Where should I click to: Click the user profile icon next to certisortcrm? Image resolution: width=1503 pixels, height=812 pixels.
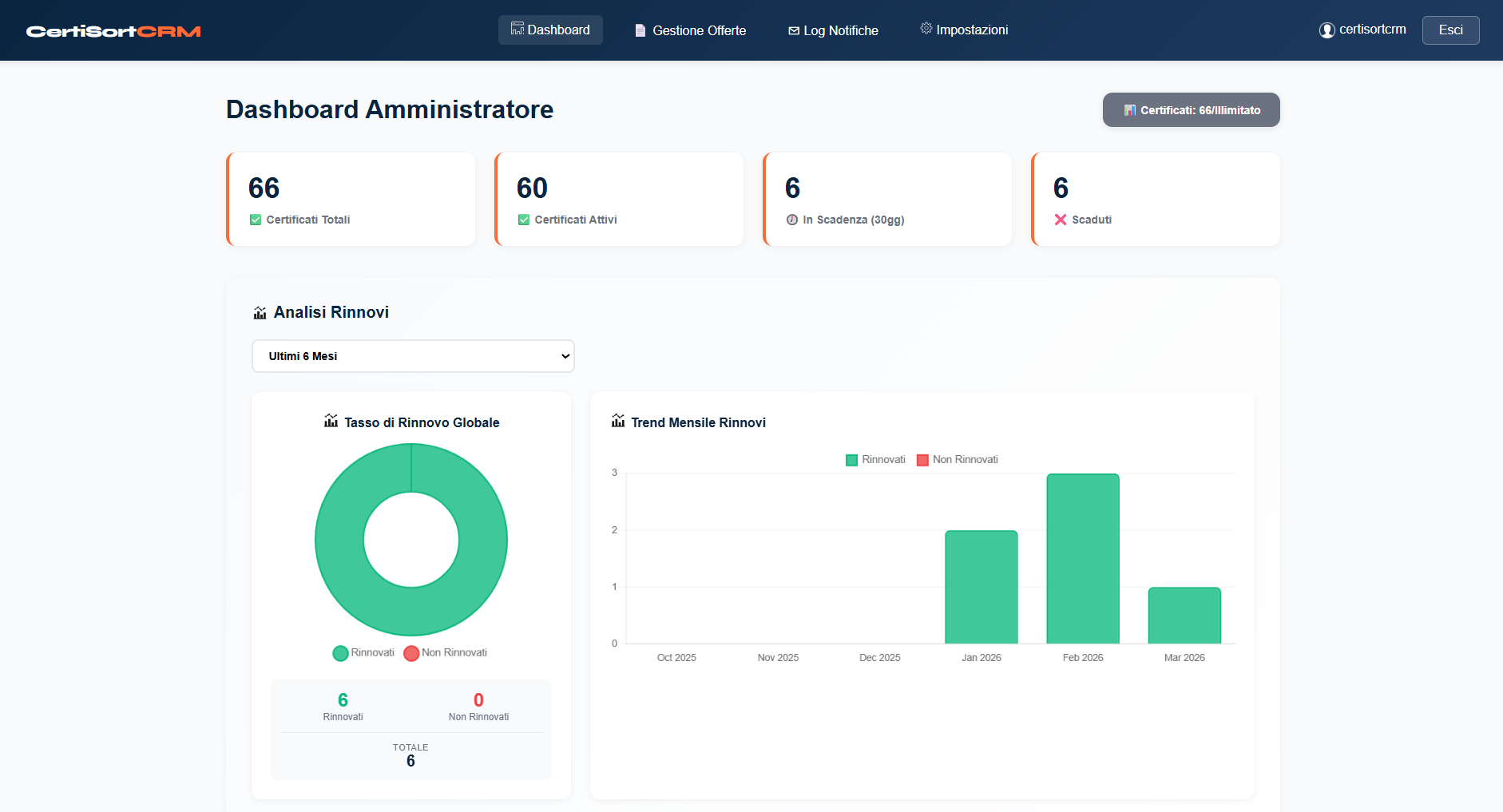tap(1327, 30)
